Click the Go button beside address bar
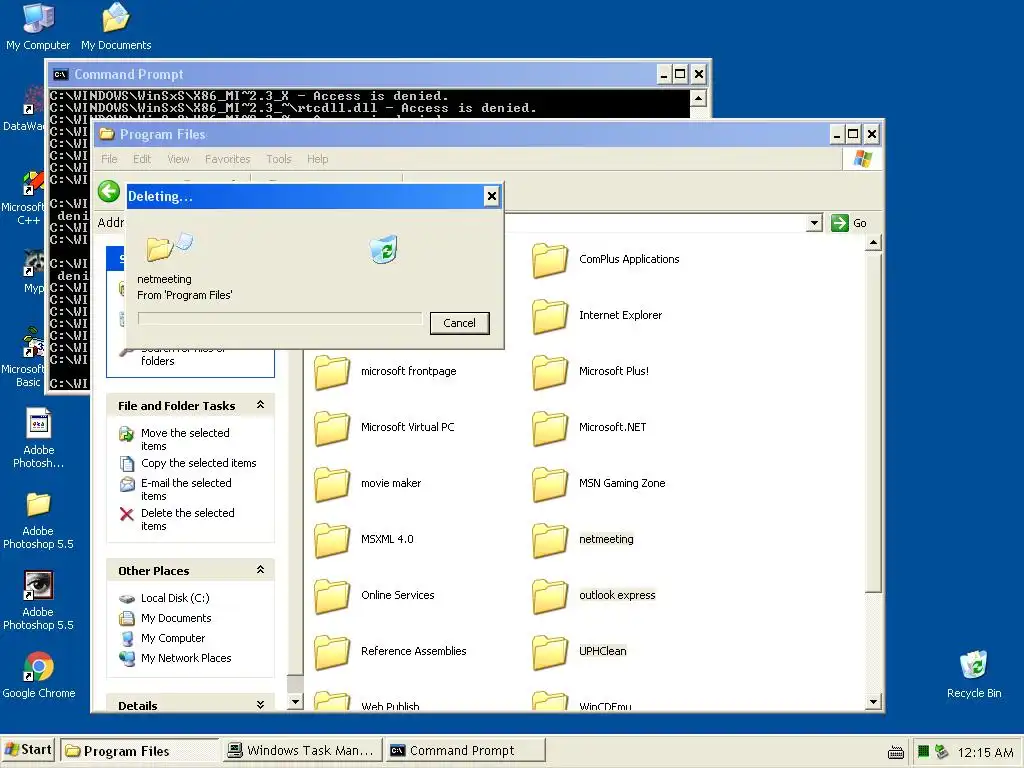The height and width of the screenshot is (768, 1024). coord(849,223)
